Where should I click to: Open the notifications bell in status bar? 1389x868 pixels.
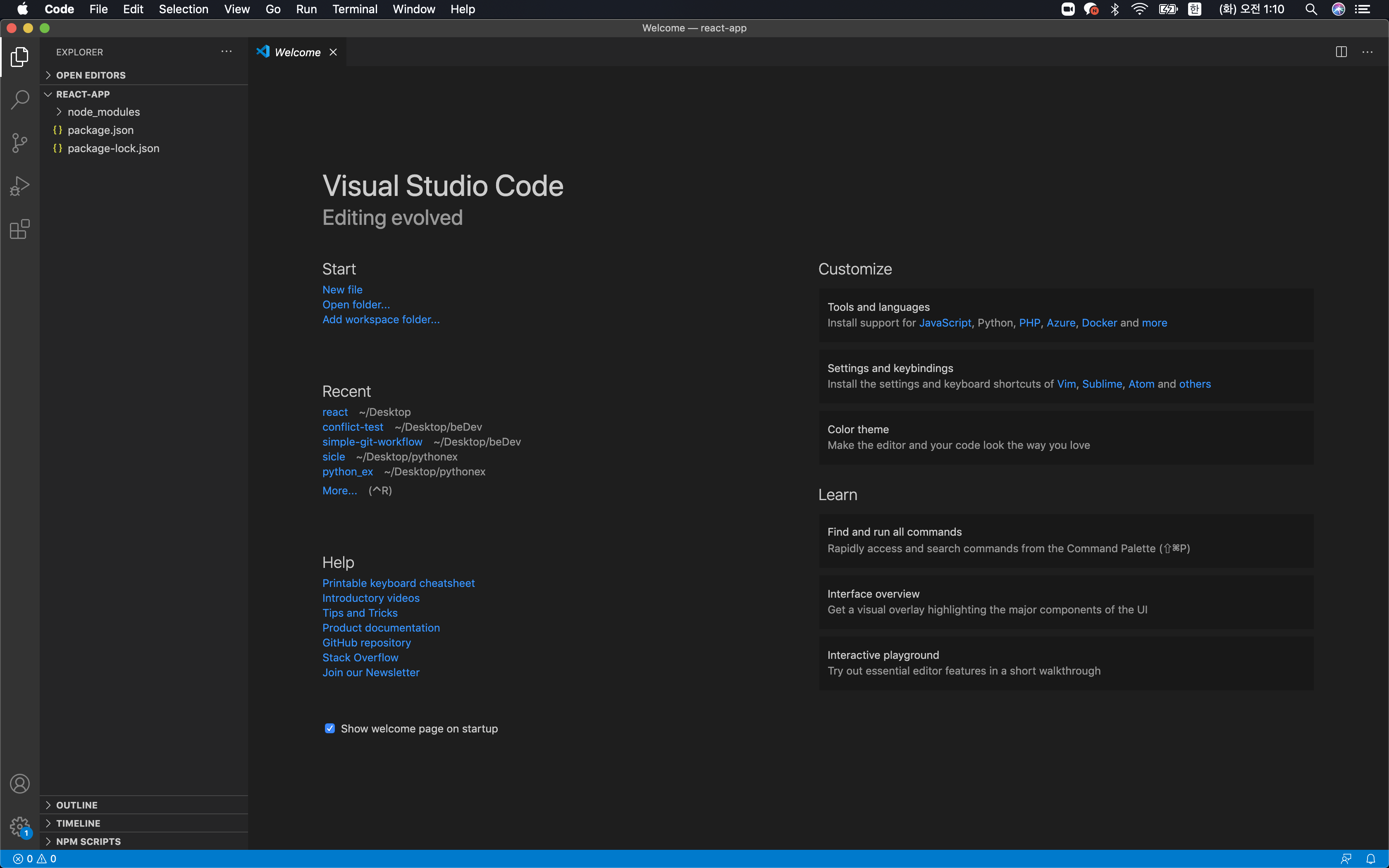coord(1371,859)
